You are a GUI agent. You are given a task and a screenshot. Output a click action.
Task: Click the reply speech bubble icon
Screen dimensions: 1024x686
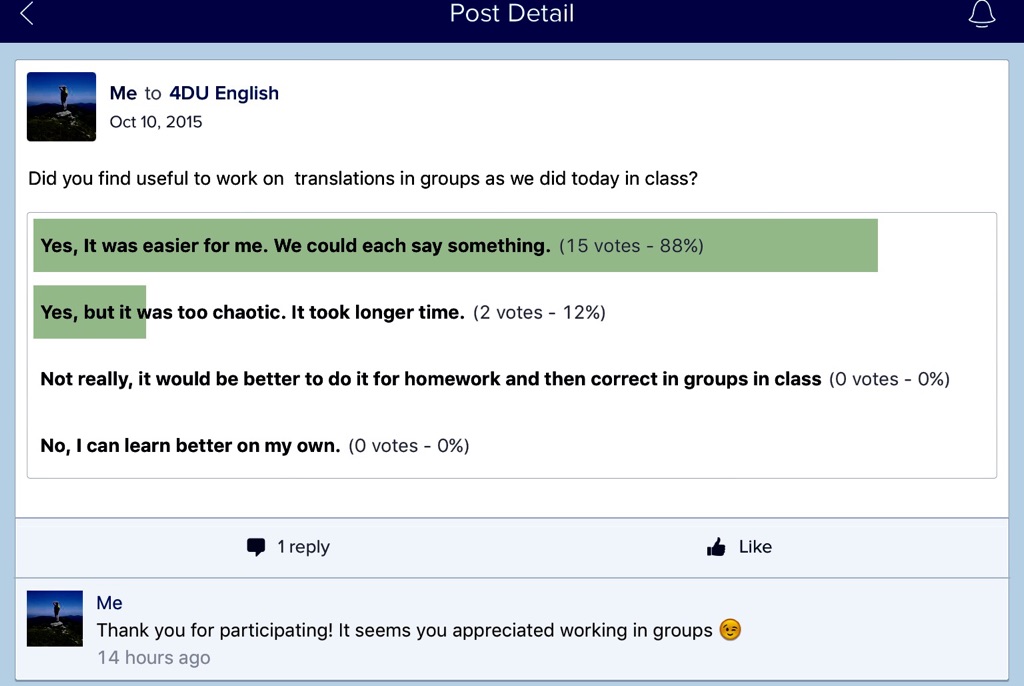(256, 547)
